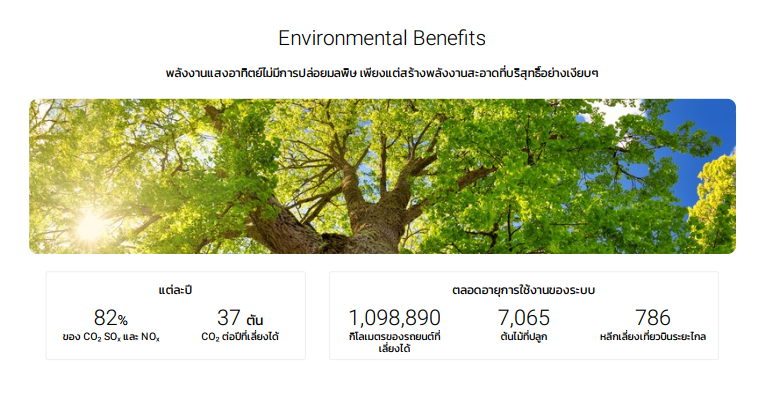
Task: Click the 786 flights avoided number
Action: pos(653,318)
